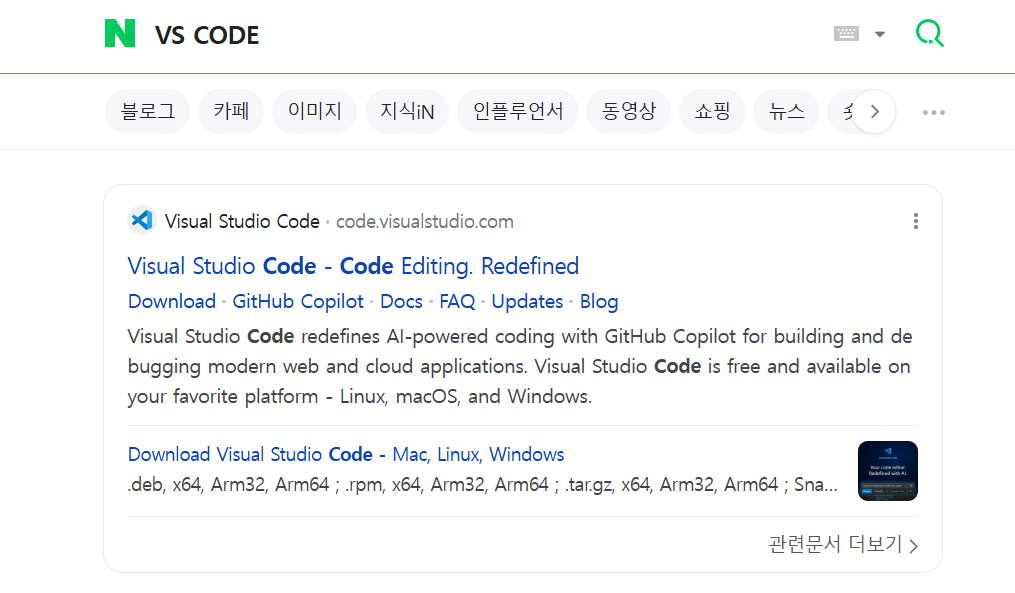Open the GitHub Copilot sublink
Screen dimensions: 1015x593
[x=298, y=302]
